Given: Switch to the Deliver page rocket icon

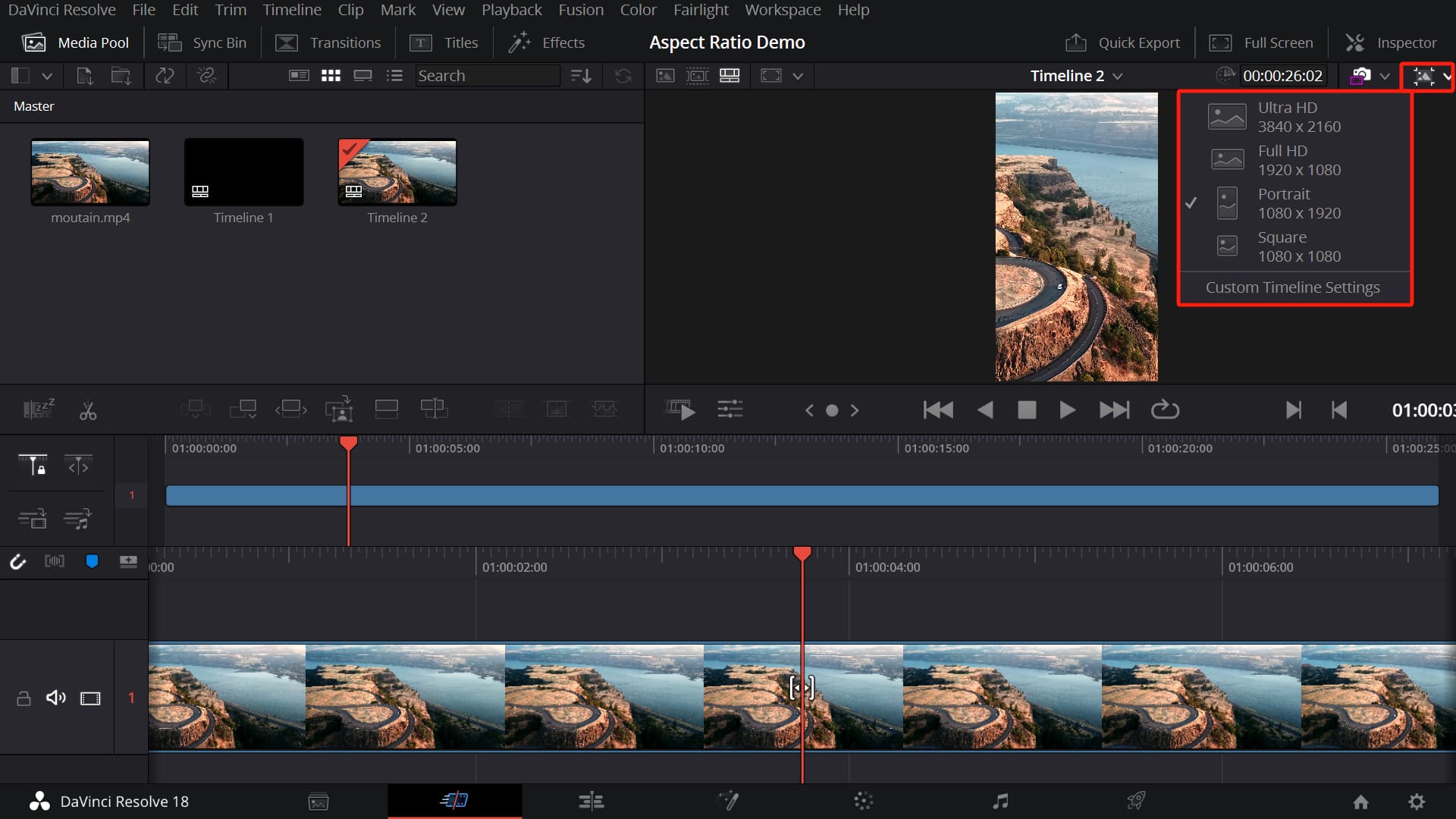Looking at the screenshot, I should pyautogui.click(x=1135, y=801).
